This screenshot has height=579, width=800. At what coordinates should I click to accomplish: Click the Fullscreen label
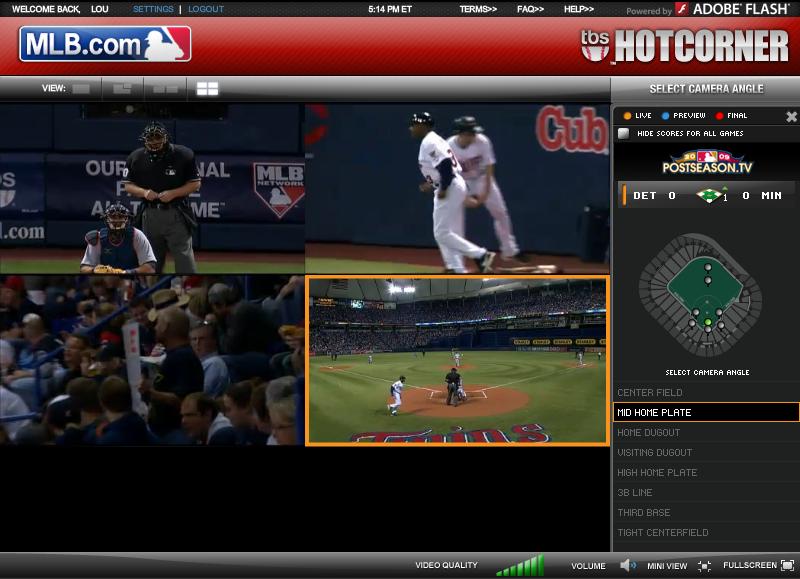(749, 565)
